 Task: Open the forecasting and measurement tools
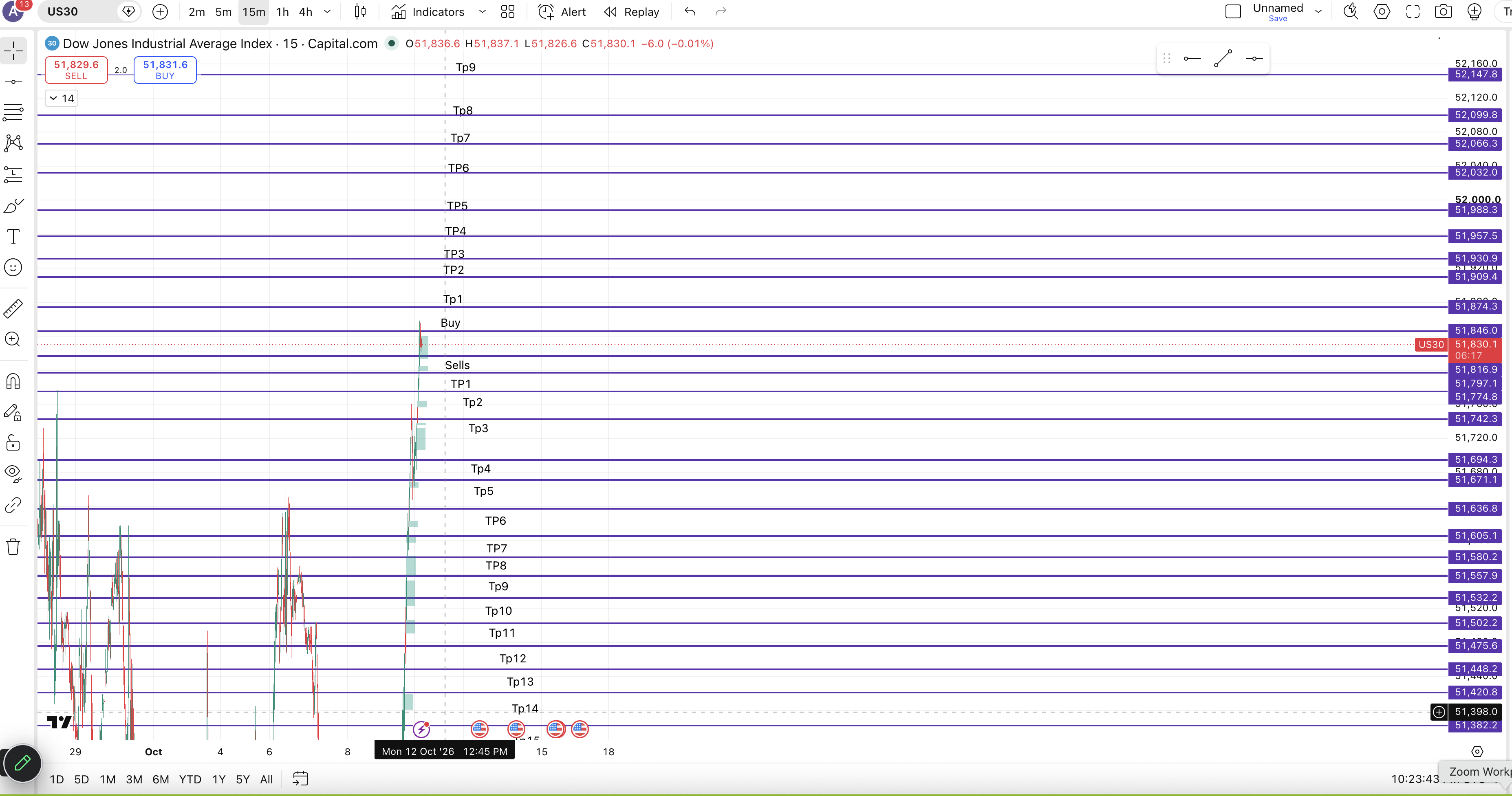click(13, 174)
